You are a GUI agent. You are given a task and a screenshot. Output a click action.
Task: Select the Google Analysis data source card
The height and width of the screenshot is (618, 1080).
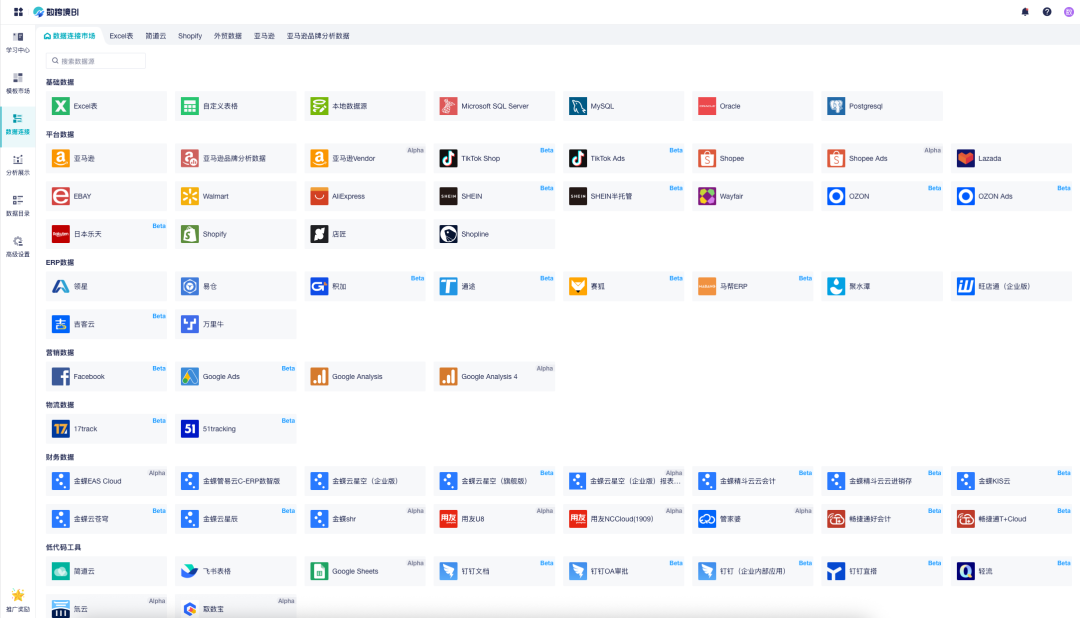pyautogui.click(x=365, y=377)
